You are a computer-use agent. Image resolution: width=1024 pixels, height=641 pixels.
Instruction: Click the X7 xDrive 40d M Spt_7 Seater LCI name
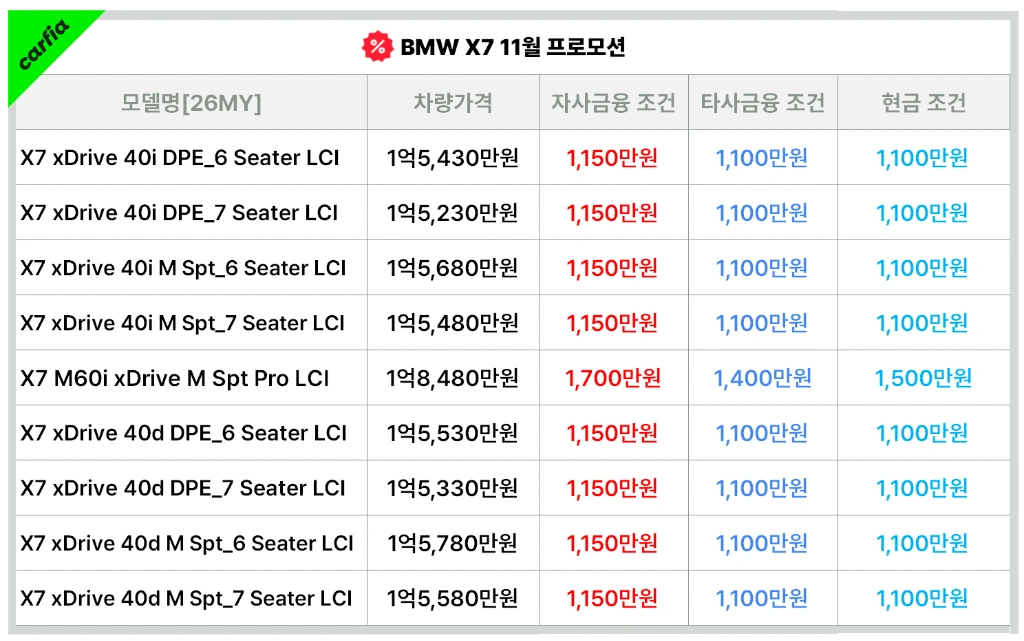(186, 599)
